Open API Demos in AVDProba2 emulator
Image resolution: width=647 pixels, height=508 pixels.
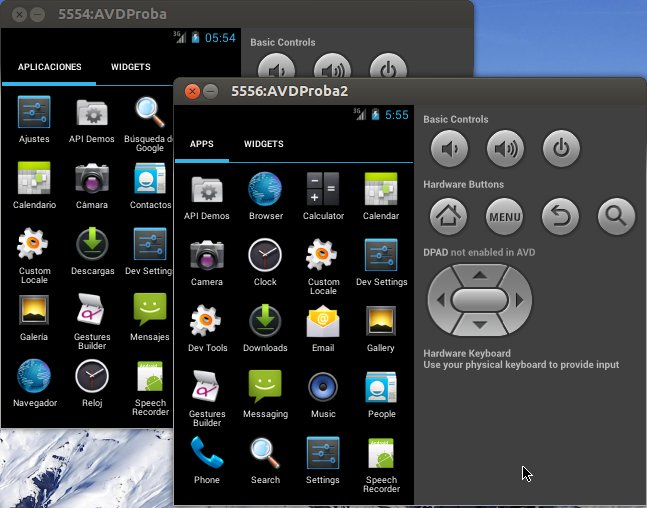pos(207,196)
